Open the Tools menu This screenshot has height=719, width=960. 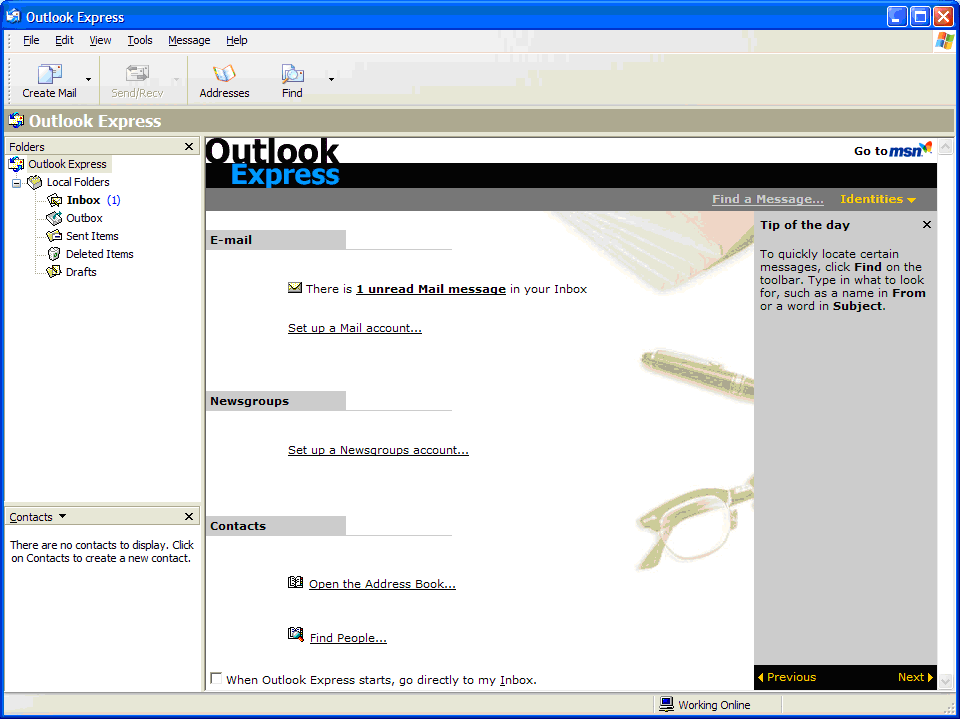140,40
